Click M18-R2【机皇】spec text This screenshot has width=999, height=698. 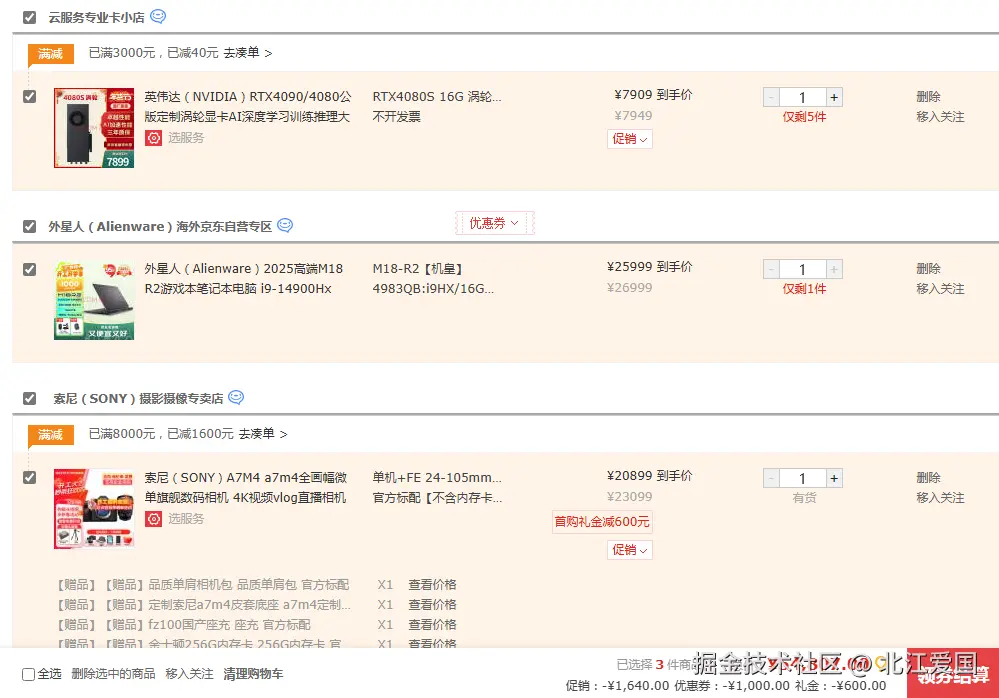click(418, 268)
